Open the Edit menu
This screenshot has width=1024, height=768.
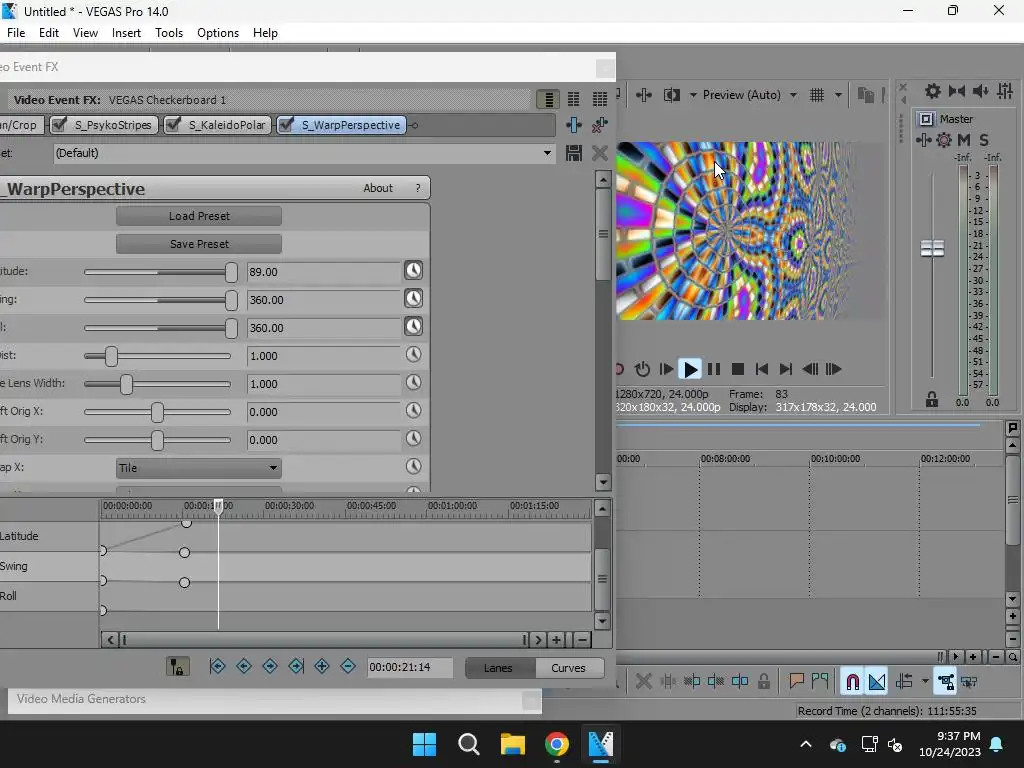tap(49, 33)
